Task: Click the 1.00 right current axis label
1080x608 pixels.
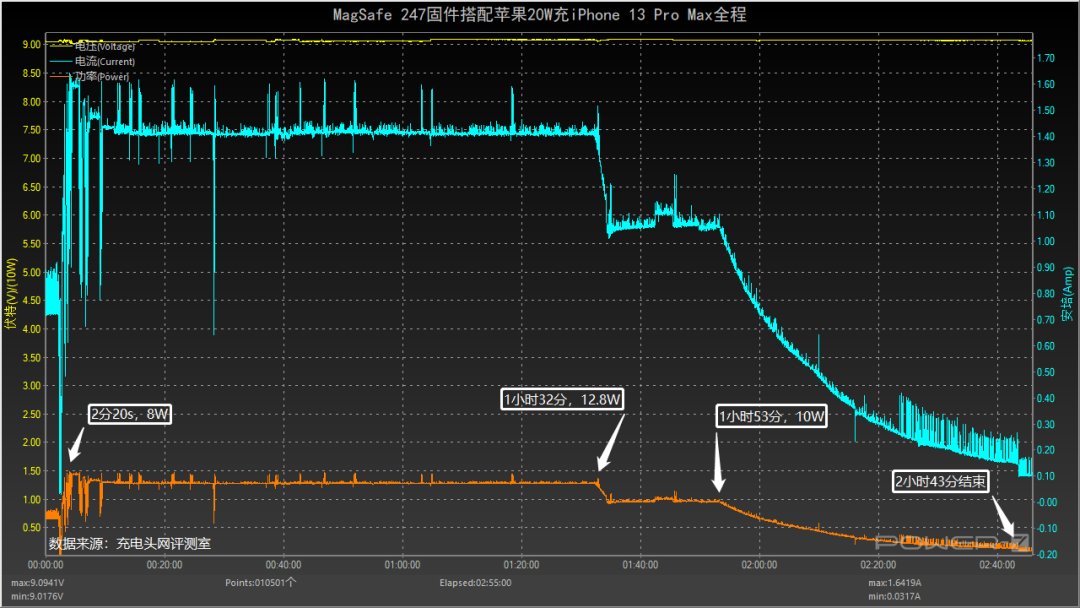Action: click(x=1046, y=242)
